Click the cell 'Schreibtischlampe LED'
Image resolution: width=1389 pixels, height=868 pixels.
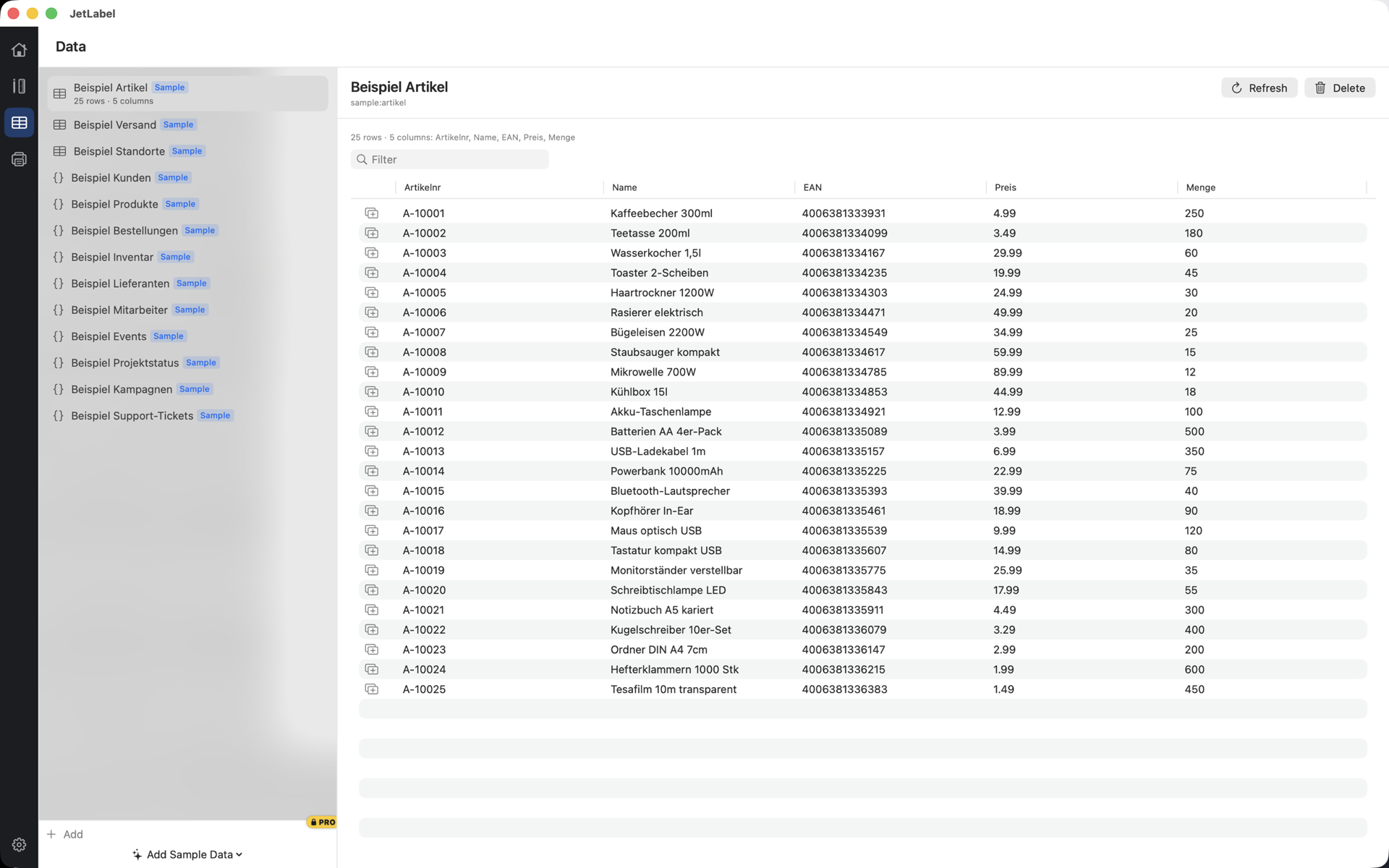(x=668, y=590)
